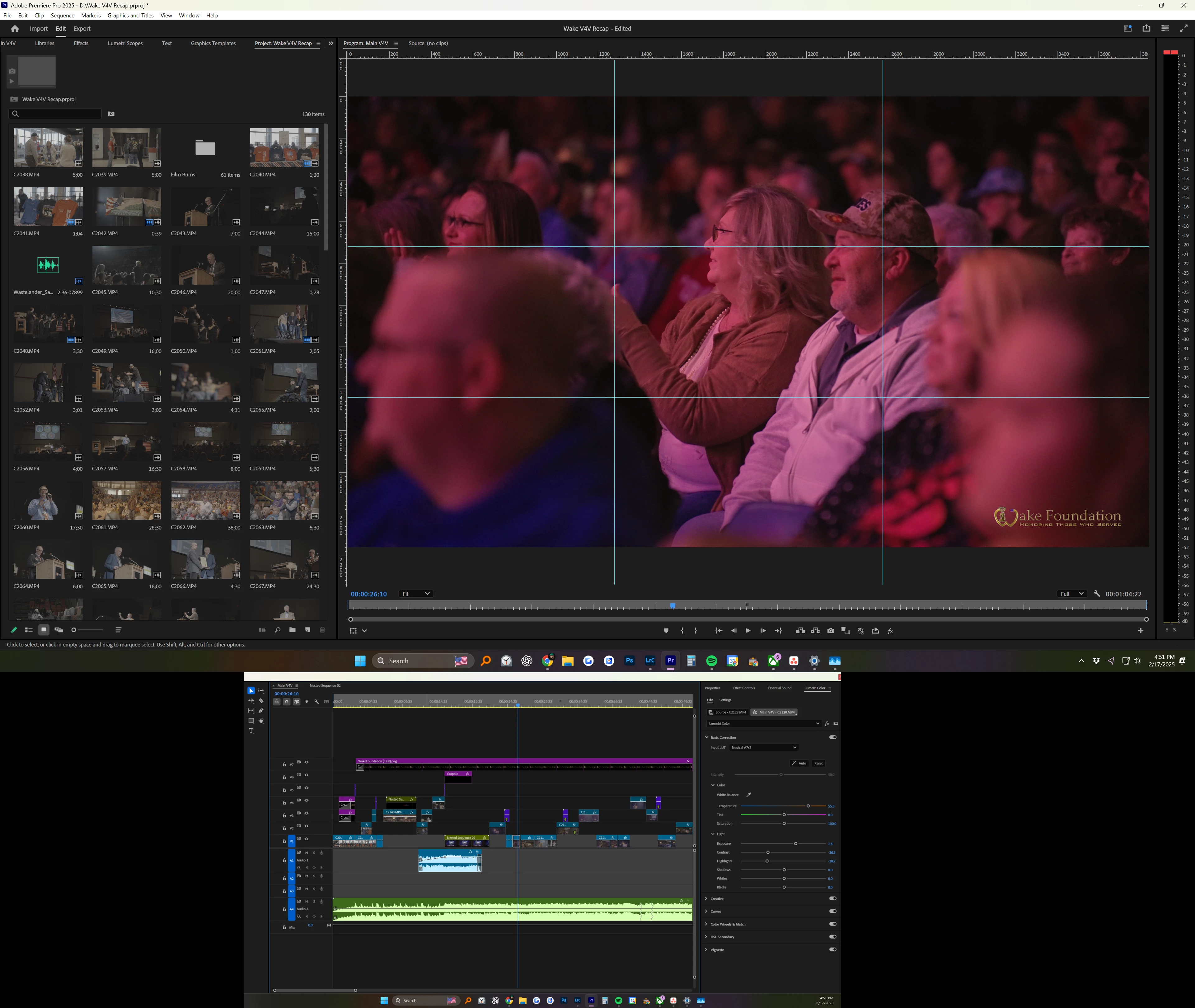This screenshot has height=1008, width=1195.
Task: Open the Fit zoom level dropdown
Action: tap(415, 594)
